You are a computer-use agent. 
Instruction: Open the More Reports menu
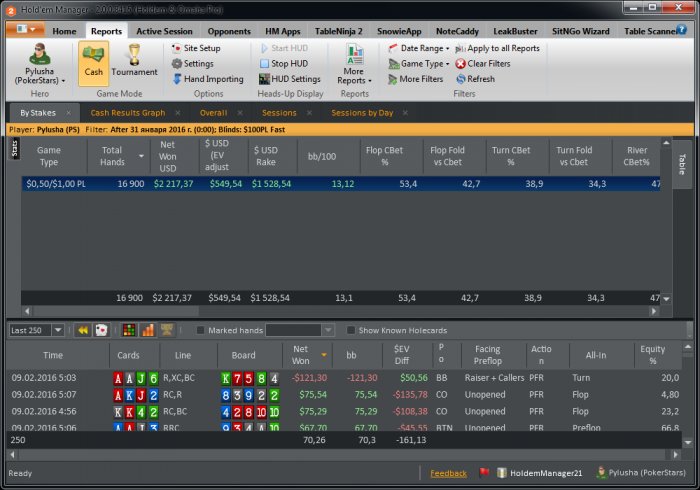click(x=354, y=64)
